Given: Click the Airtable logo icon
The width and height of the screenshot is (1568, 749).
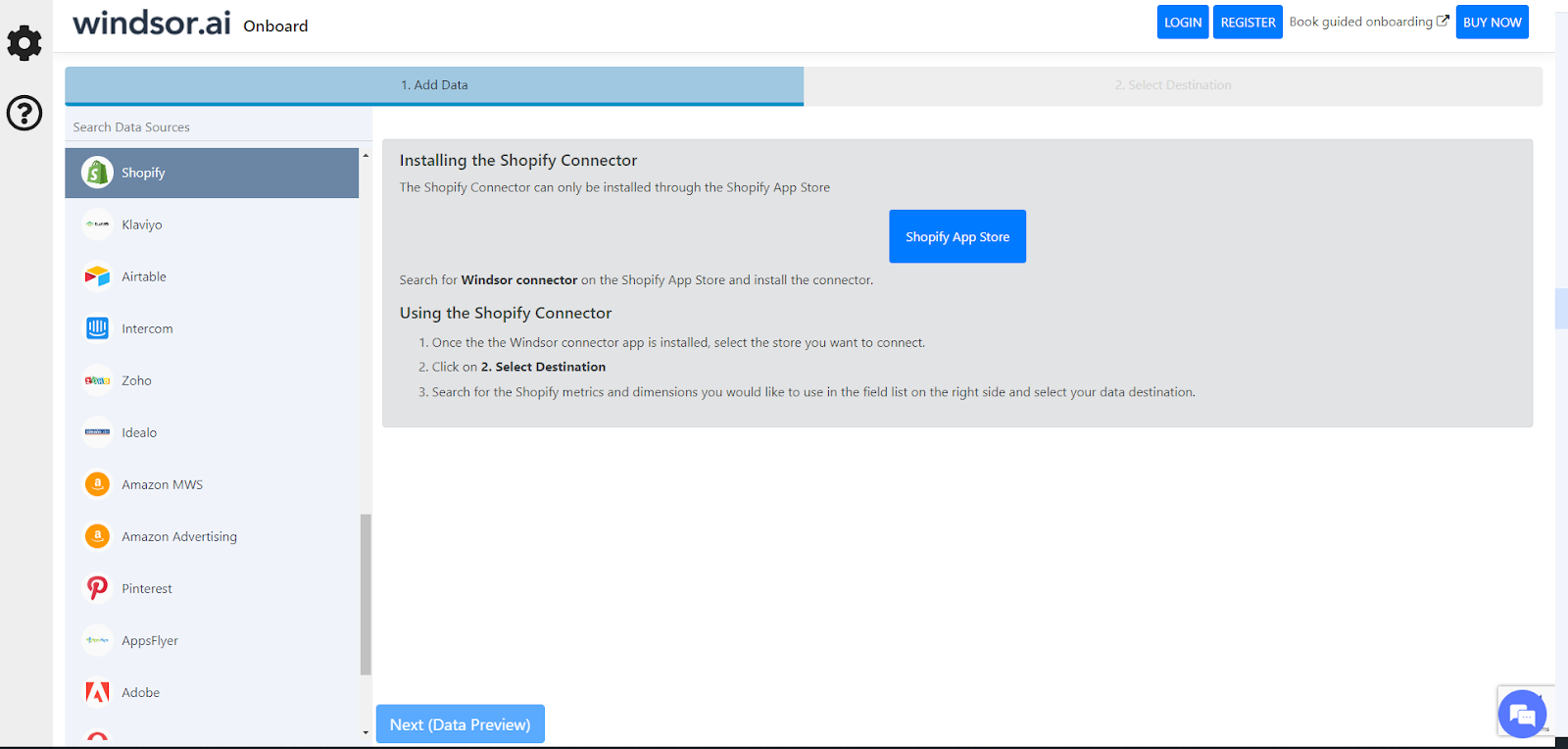Looking at the screenshot, I should pos(97,276).
